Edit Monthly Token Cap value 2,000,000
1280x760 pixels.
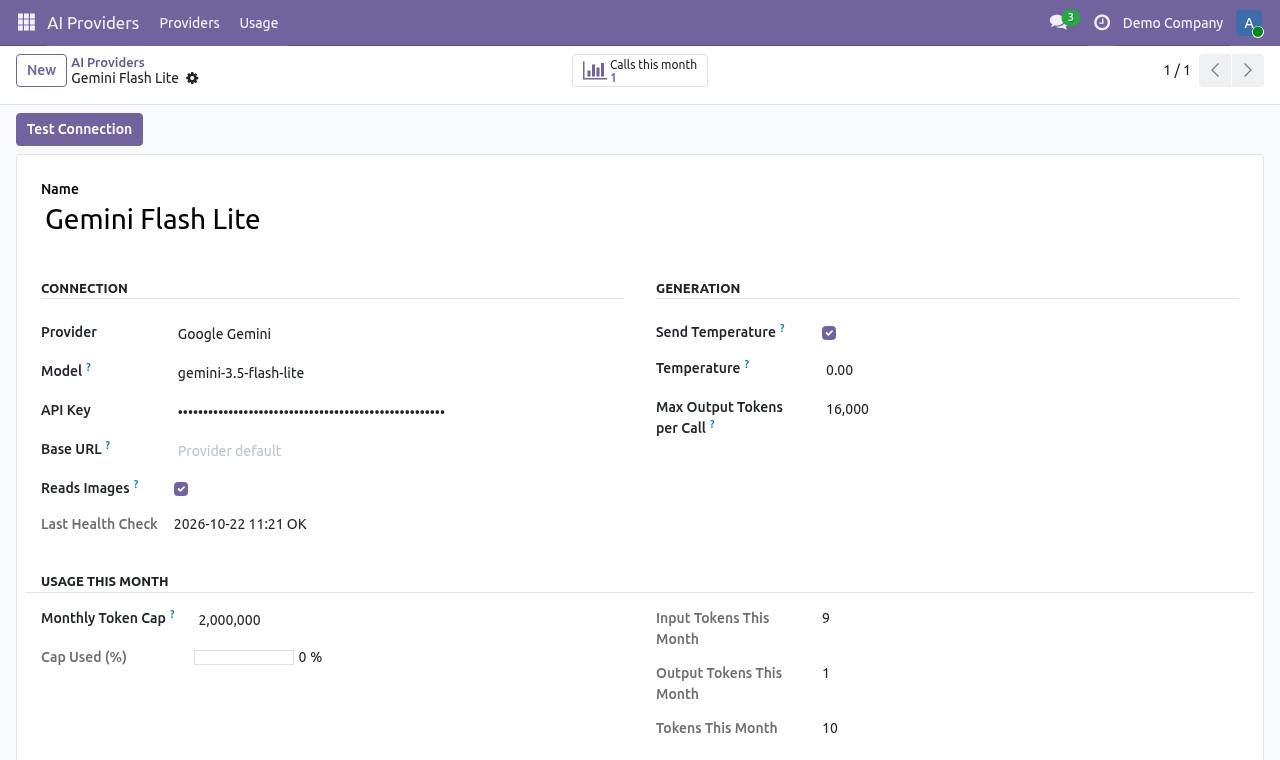pyautogui.click(x=409, y=620)
